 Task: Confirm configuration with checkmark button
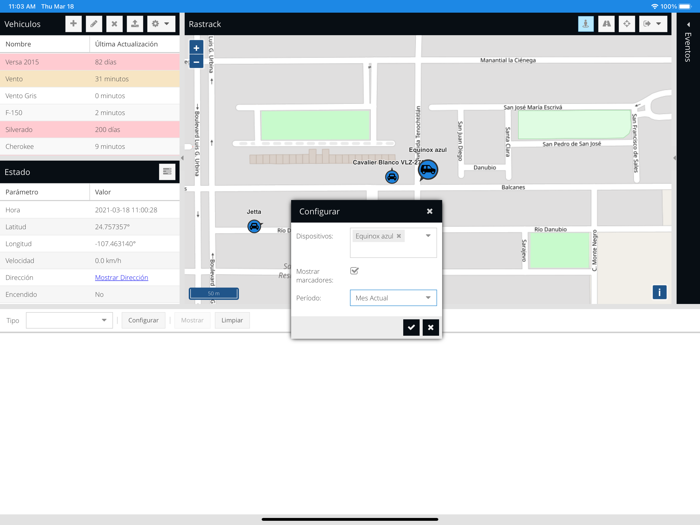(411, 327)
